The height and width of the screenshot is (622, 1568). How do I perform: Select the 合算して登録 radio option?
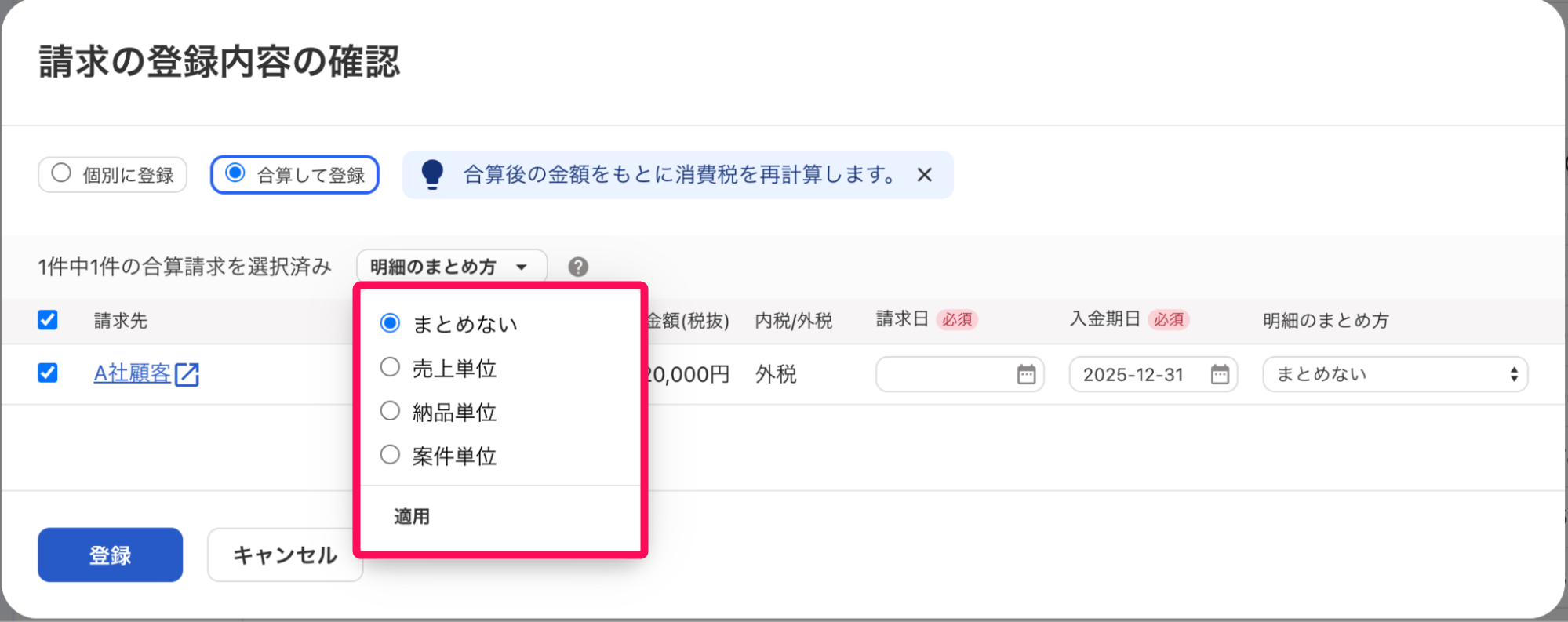tap(295, 174)
